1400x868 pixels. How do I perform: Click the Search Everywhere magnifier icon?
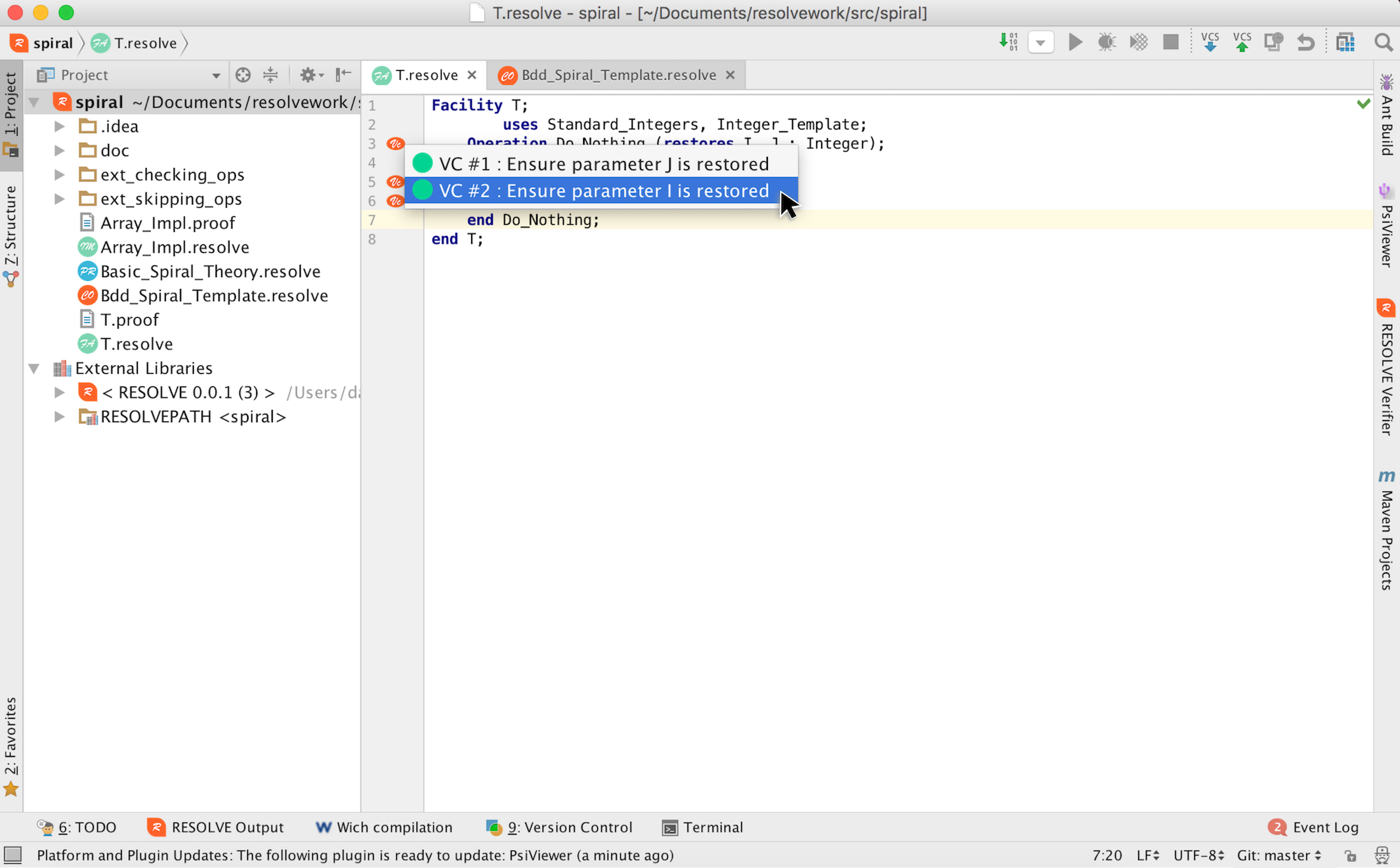[x=1383, y=43]
